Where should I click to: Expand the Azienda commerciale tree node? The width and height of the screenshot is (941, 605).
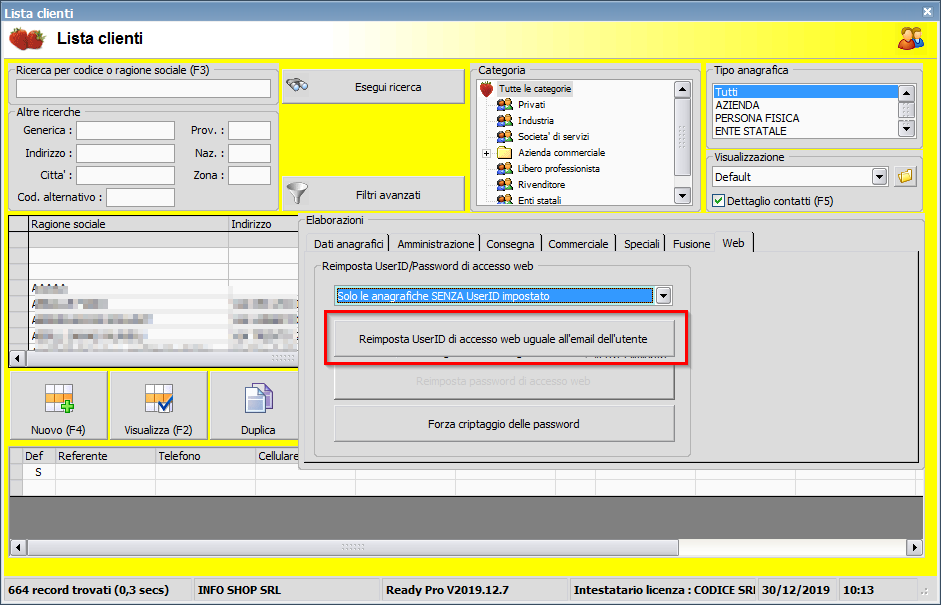tap(487, 153)
